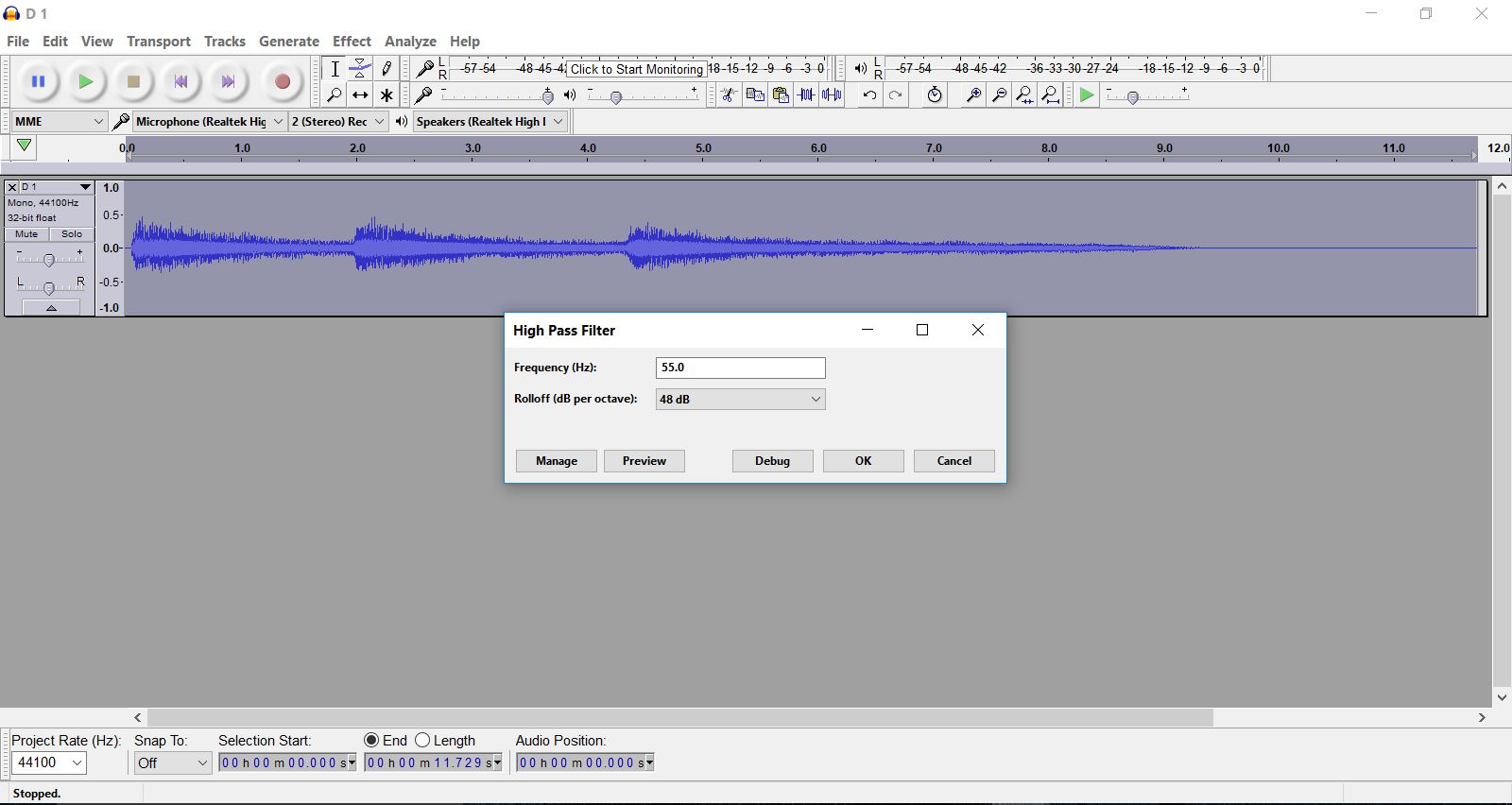The image size is (1512, 805).
Task: Open the MME audio host dropdown
Action: (x=59, y=121)
